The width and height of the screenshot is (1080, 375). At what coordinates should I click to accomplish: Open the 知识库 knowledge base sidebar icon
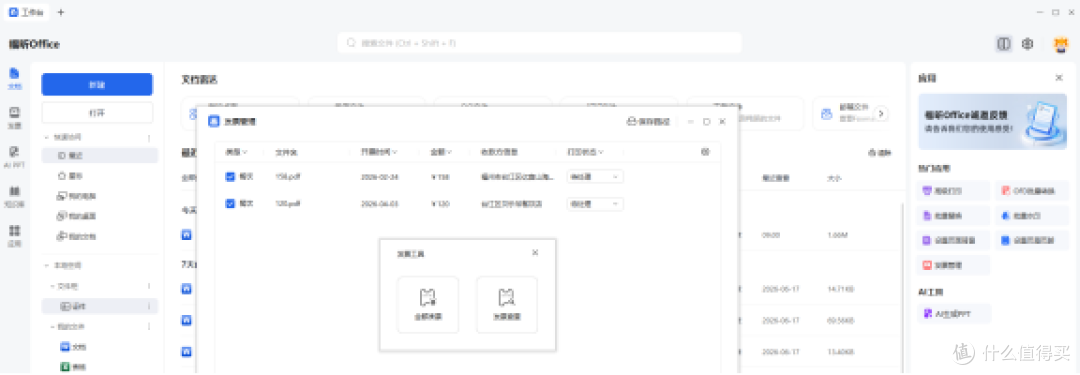pos(14,195)
